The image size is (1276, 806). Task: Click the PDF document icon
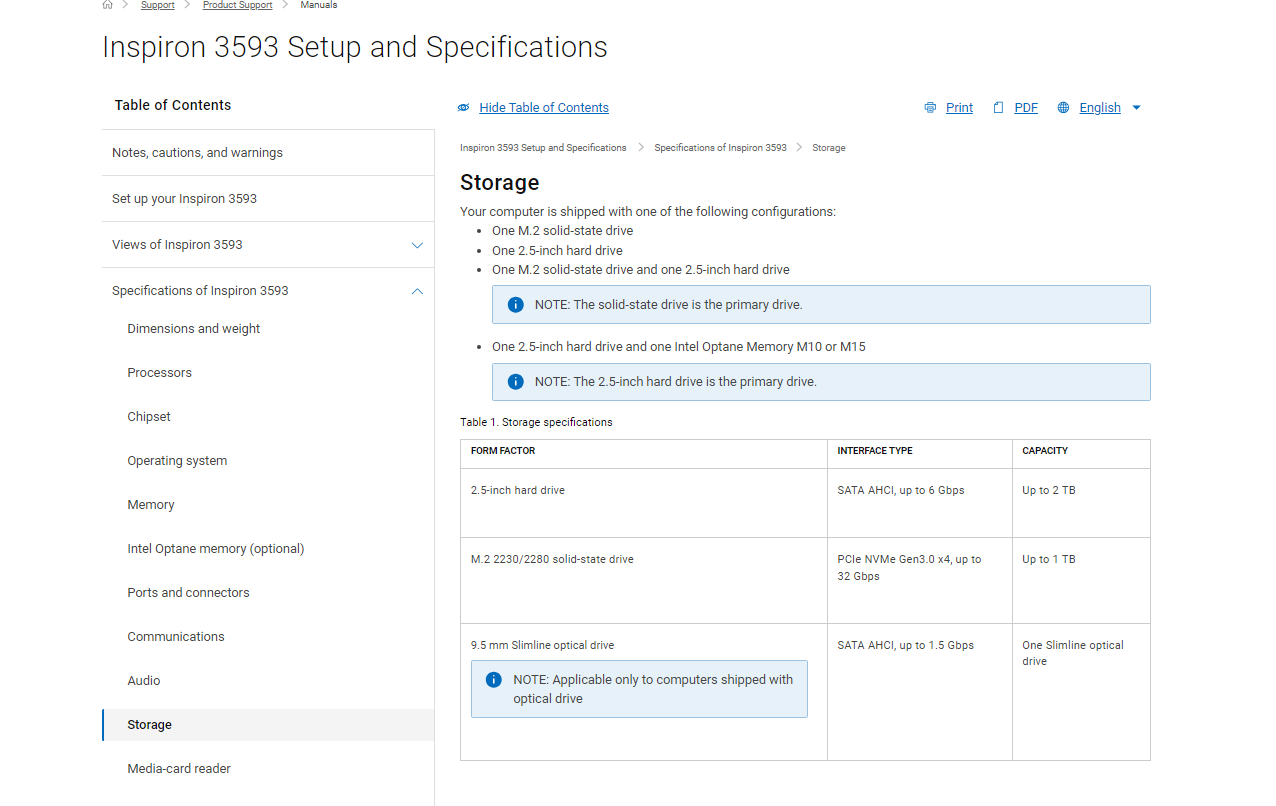point(998,108)
